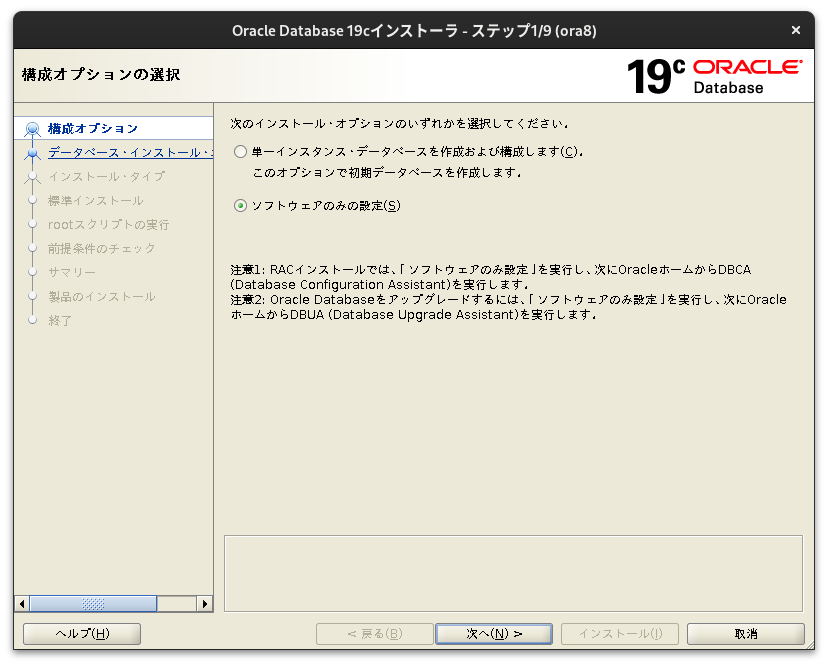Select the highlighted 構成オプション step label

point(95,127)
